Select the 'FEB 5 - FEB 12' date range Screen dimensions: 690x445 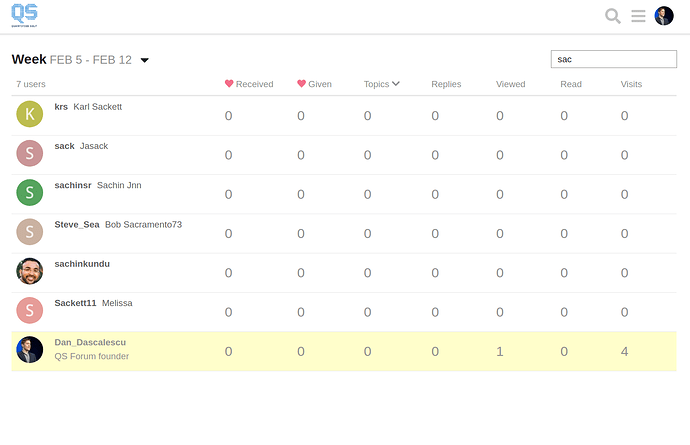click(91, 60)
